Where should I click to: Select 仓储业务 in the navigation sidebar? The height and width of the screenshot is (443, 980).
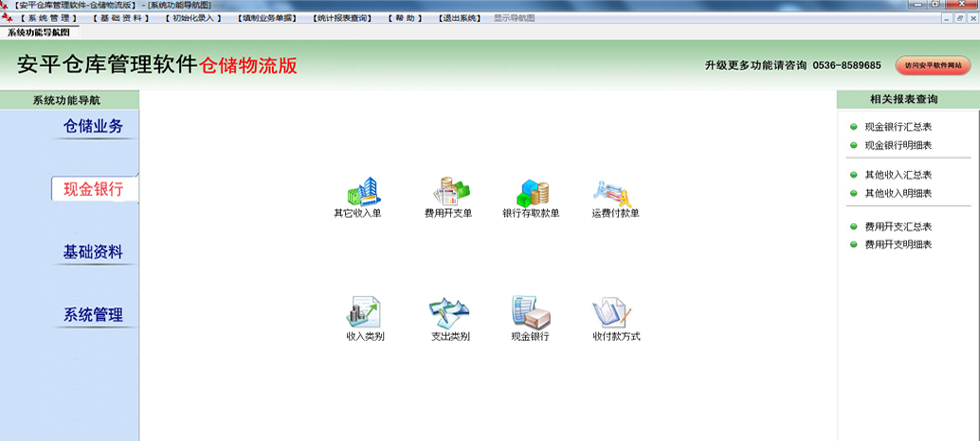[93, 127]
